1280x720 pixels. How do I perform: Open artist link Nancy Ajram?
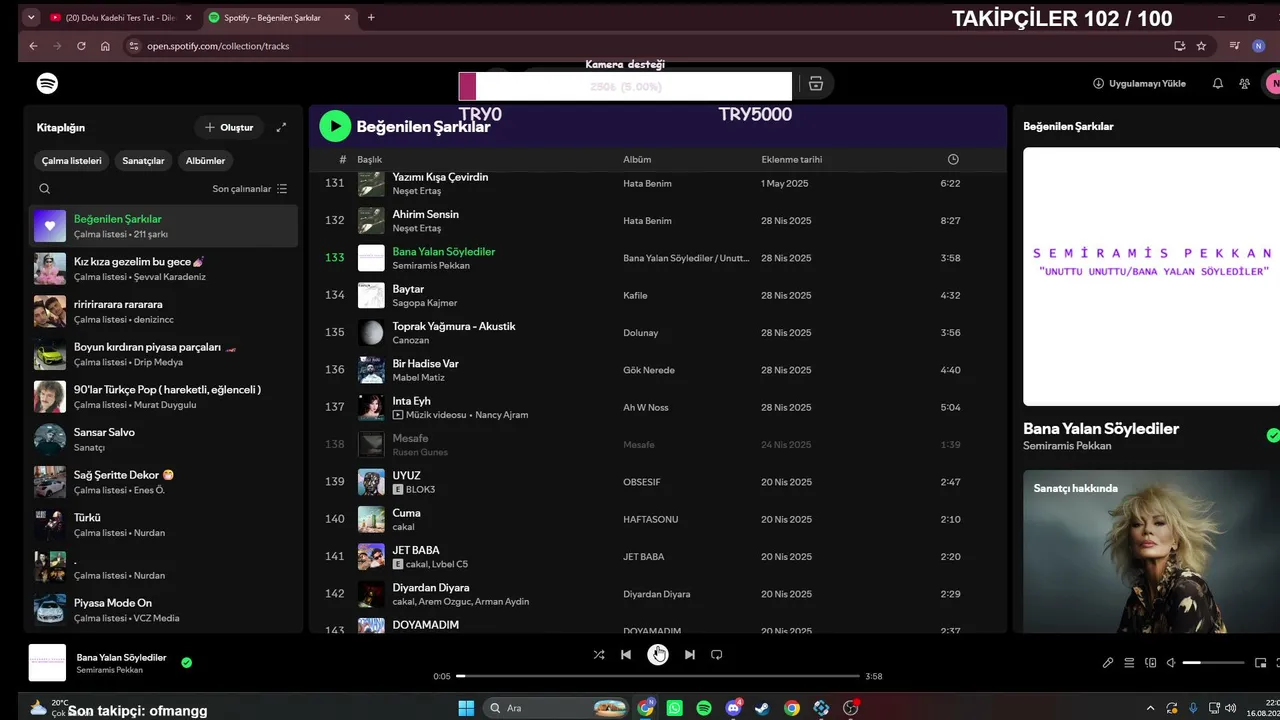[x=501, y=415]
